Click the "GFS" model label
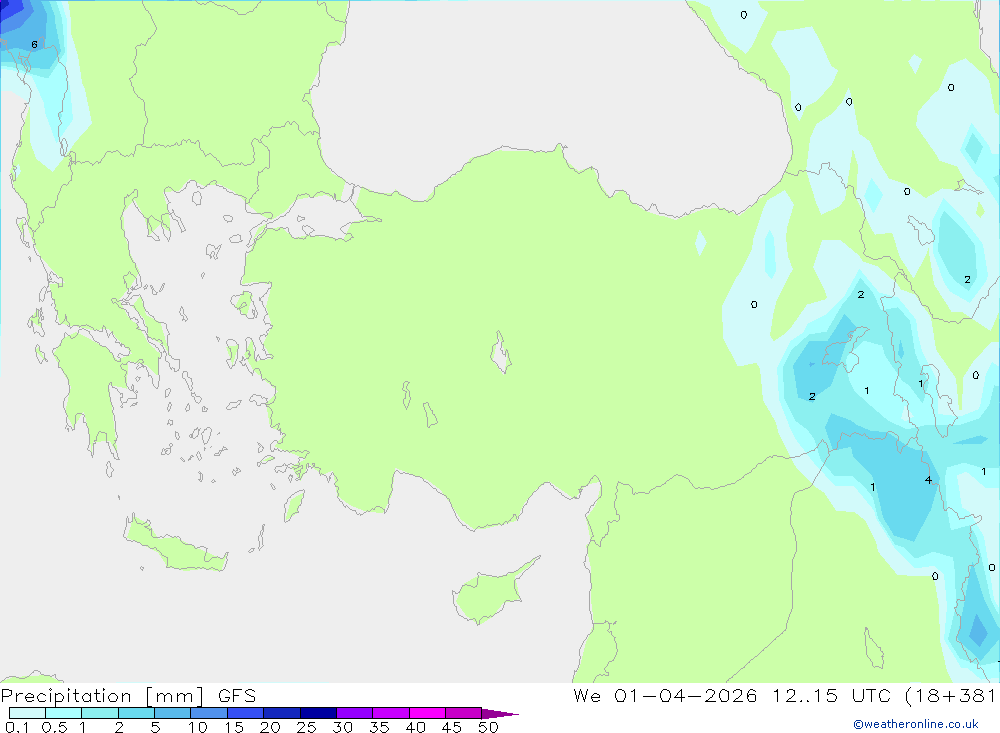 click(x=237, y=696)
